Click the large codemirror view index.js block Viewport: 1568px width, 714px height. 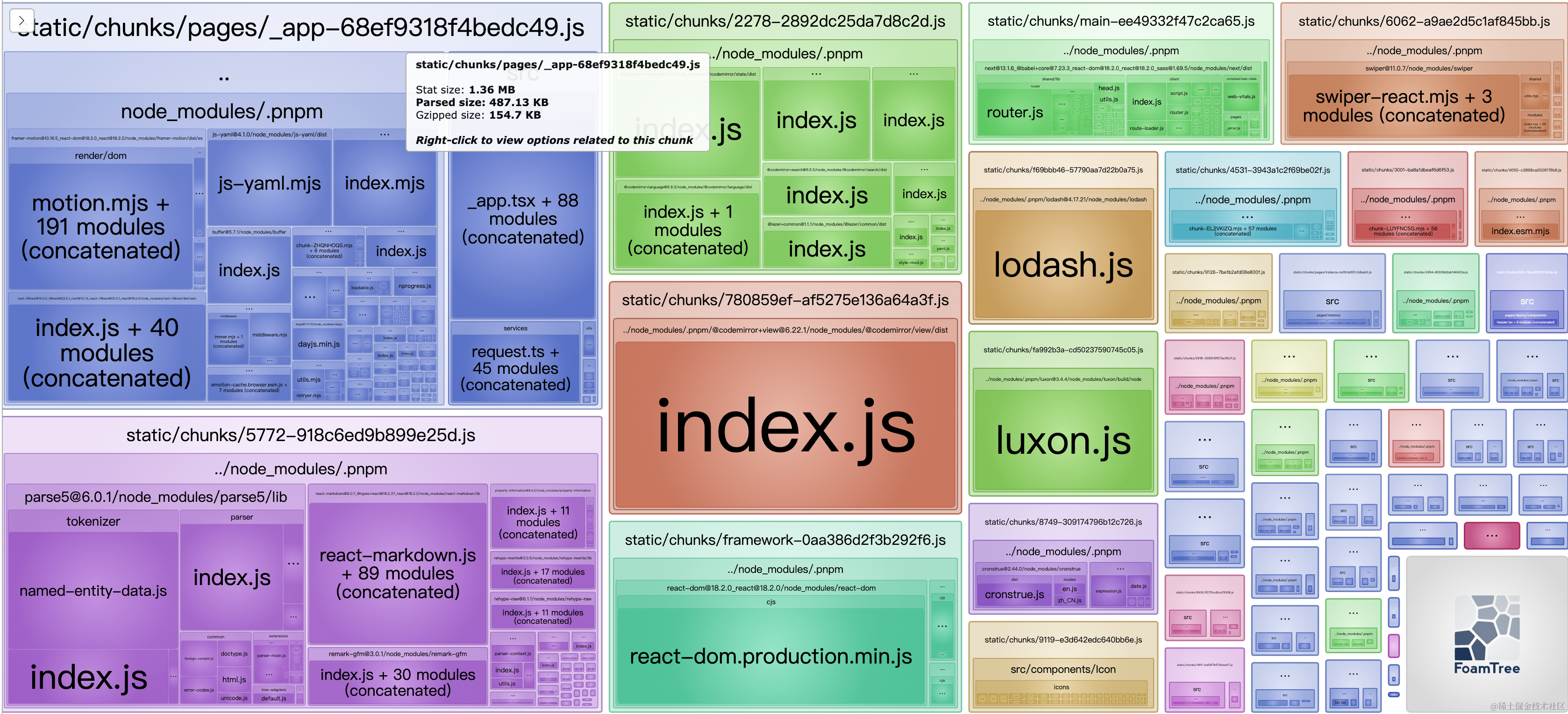784,426
